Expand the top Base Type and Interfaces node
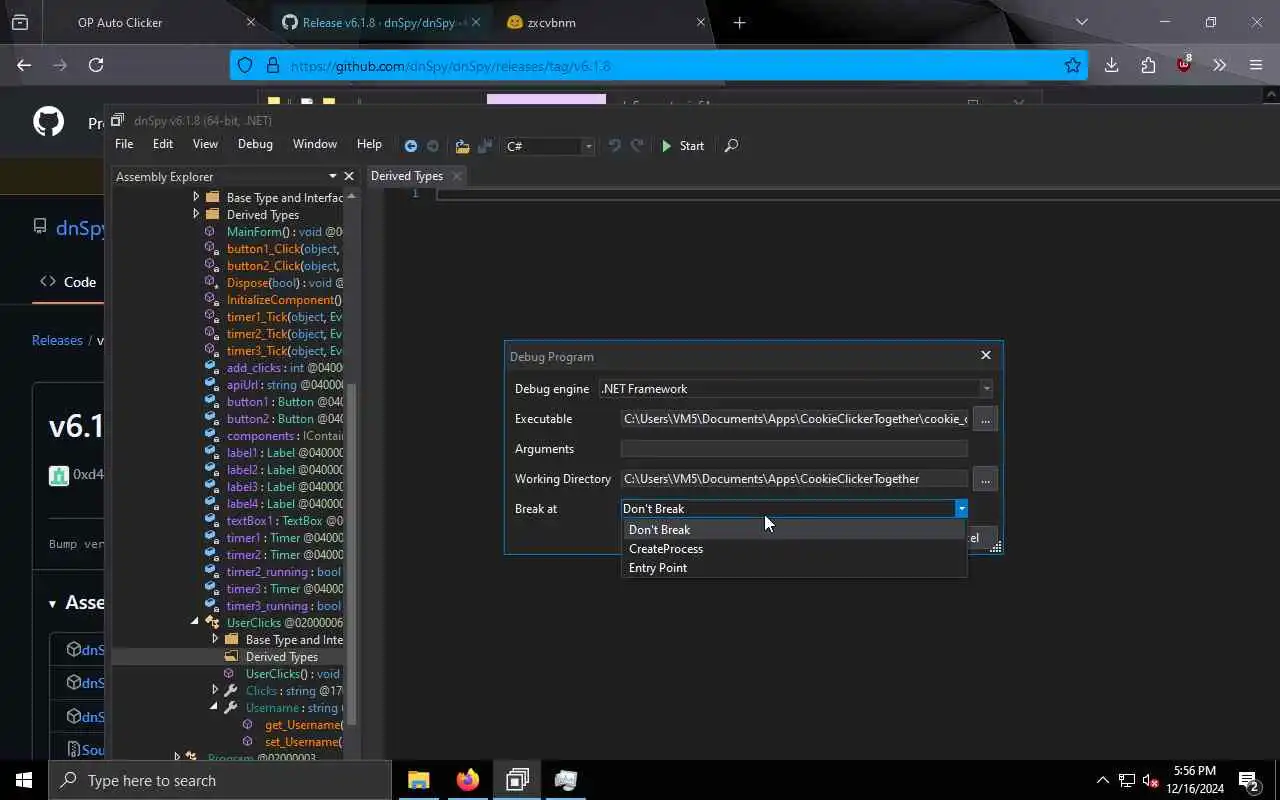 [x=196, y=197]
